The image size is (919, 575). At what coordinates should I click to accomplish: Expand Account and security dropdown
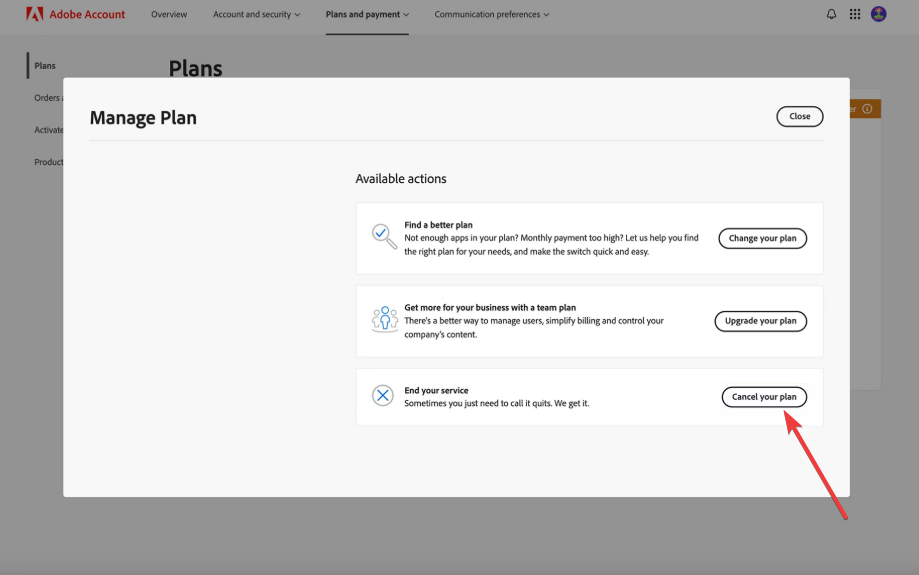(x=256, y=15)
